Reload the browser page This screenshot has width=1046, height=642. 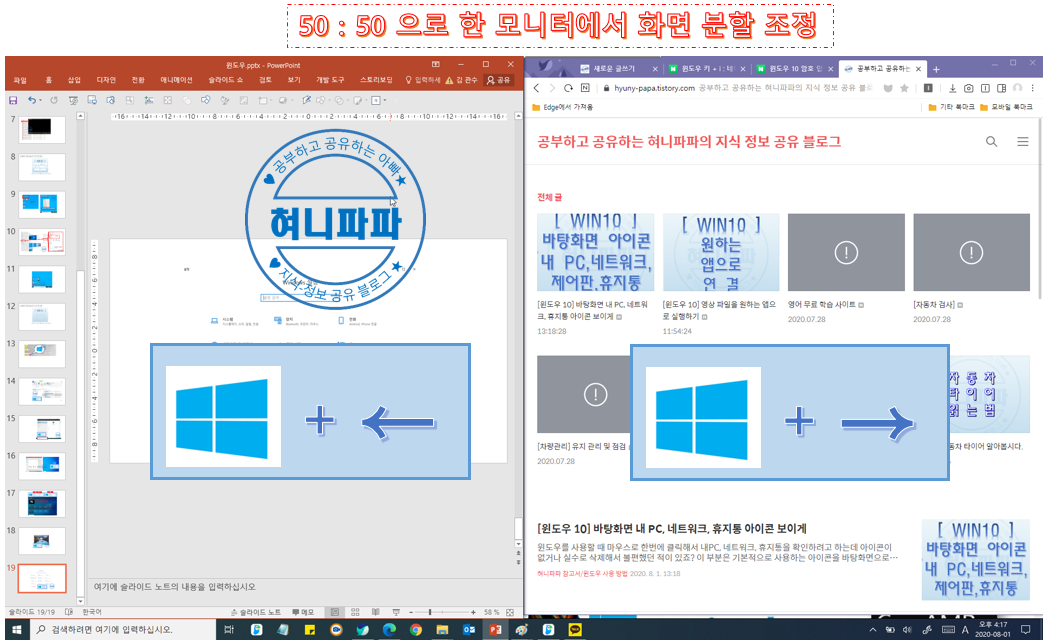(x=568, y=88)
